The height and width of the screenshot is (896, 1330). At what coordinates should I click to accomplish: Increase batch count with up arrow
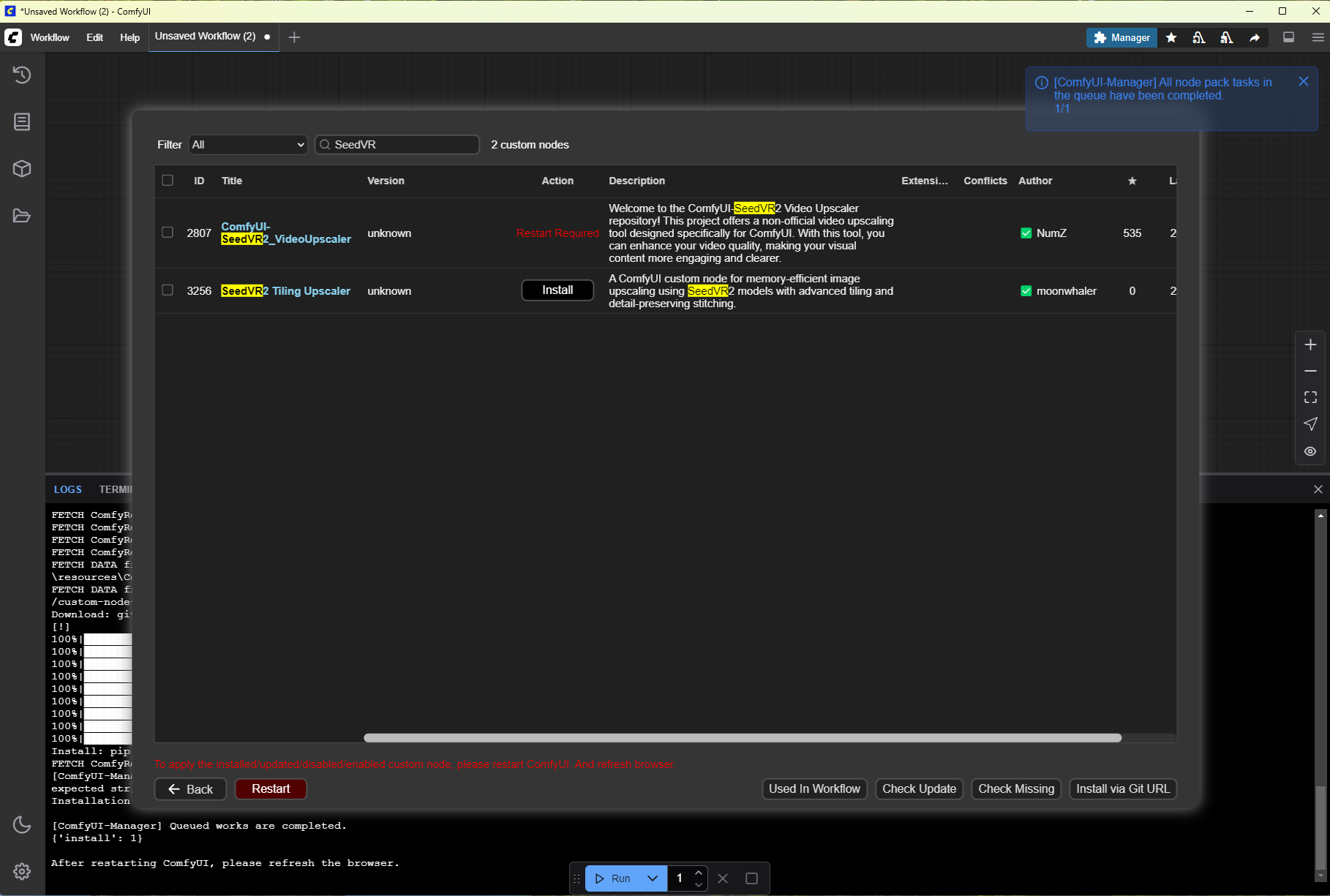pos(699,873)
